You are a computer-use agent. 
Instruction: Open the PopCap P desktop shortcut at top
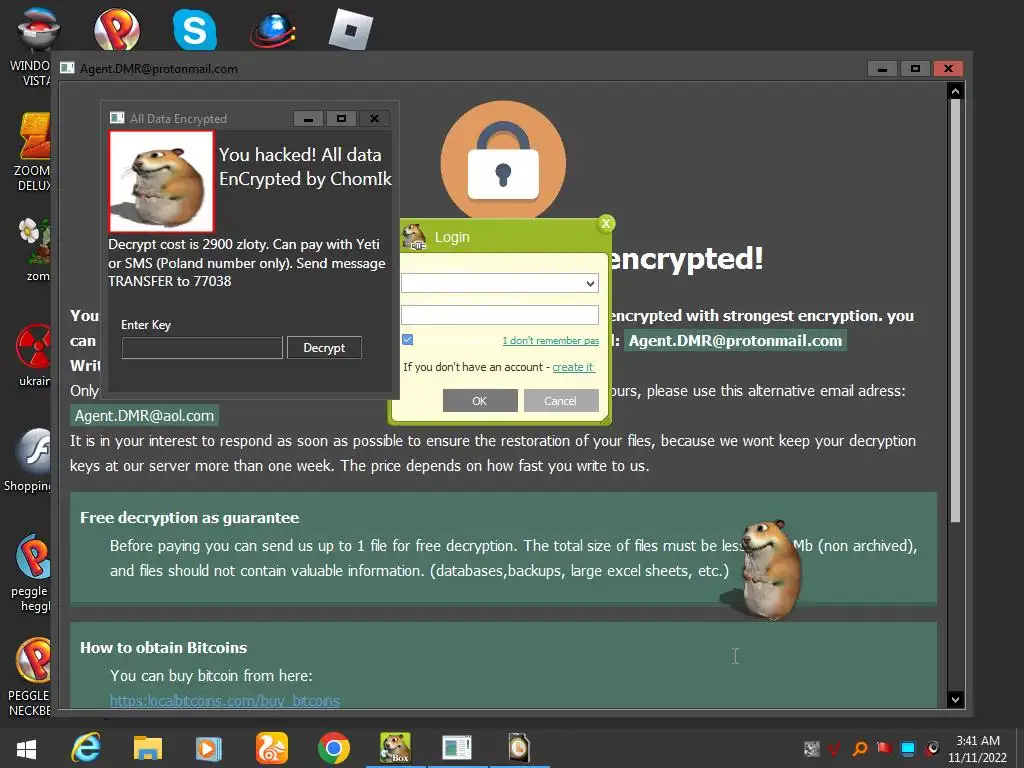coord(117,29)
